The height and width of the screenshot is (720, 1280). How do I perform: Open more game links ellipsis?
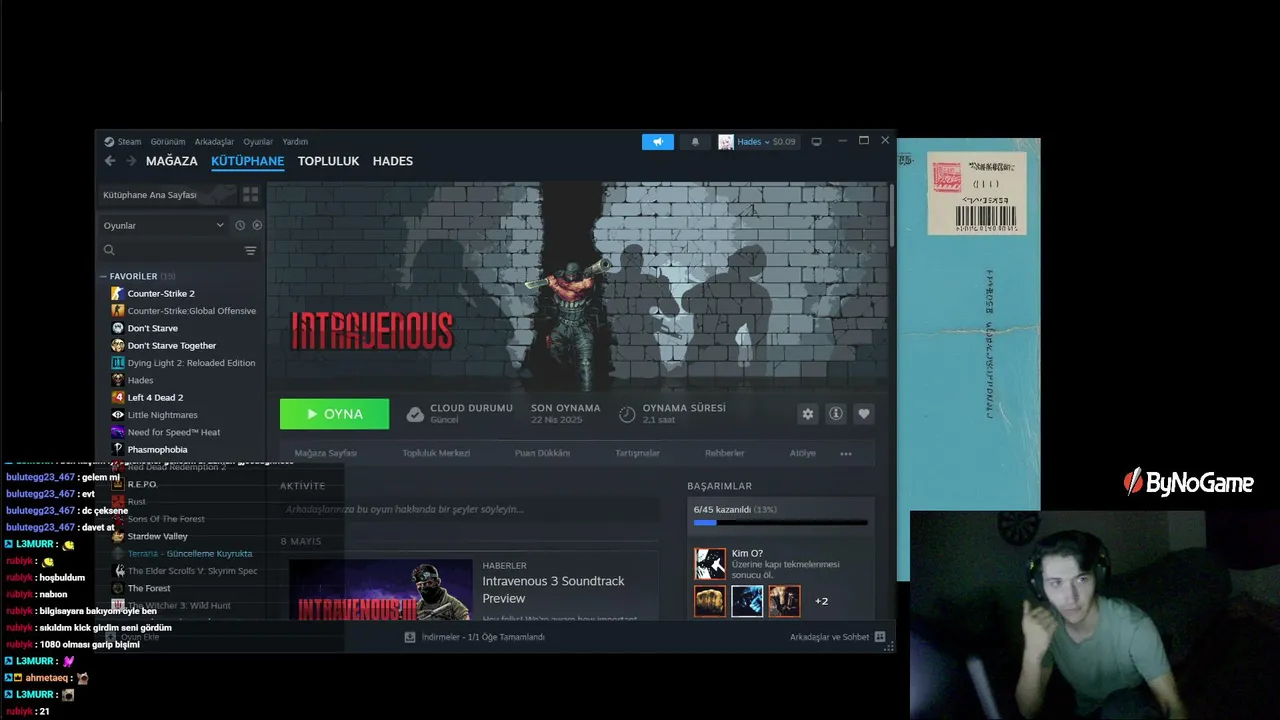point(846,454)
